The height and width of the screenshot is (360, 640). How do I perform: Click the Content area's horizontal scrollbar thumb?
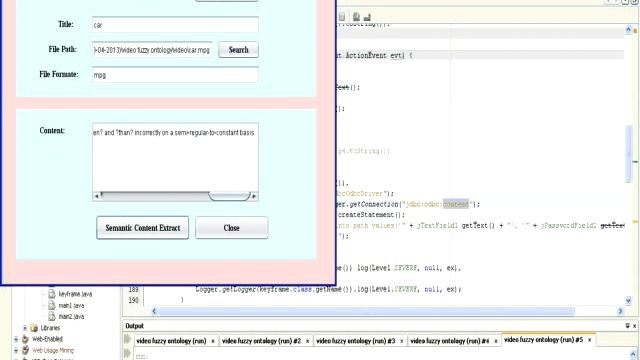pos(229,196)
